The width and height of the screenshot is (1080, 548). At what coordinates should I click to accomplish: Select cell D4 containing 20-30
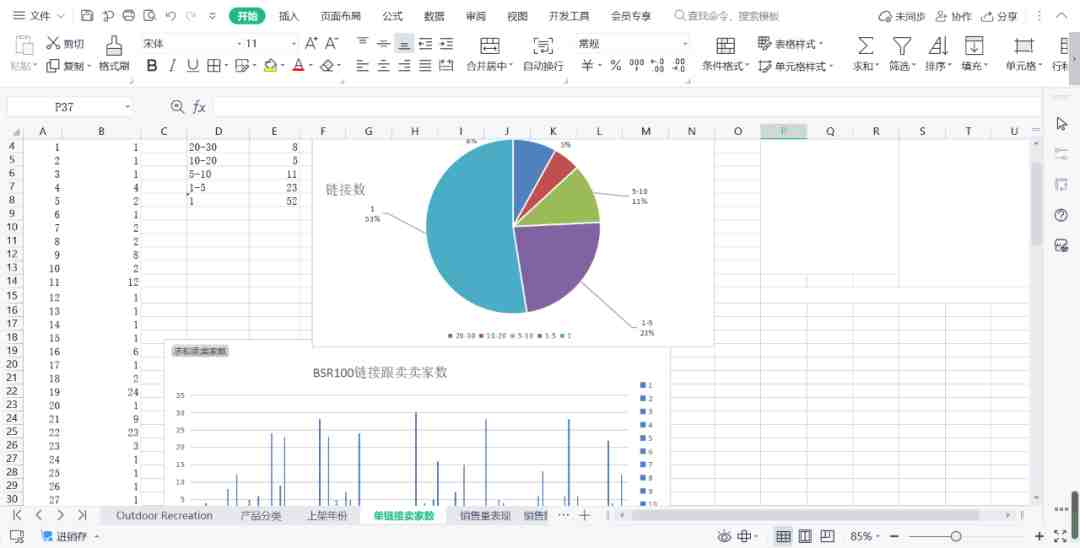218,147
